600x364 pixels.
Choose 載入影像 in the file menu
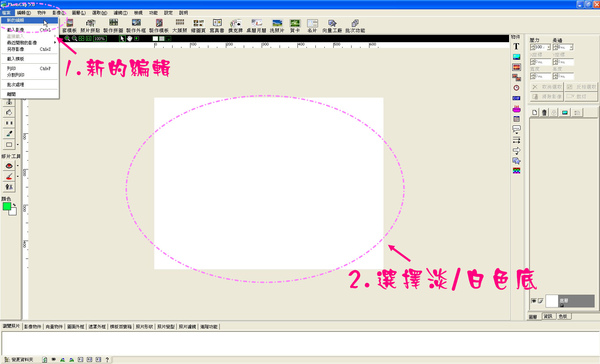(29, 30)
